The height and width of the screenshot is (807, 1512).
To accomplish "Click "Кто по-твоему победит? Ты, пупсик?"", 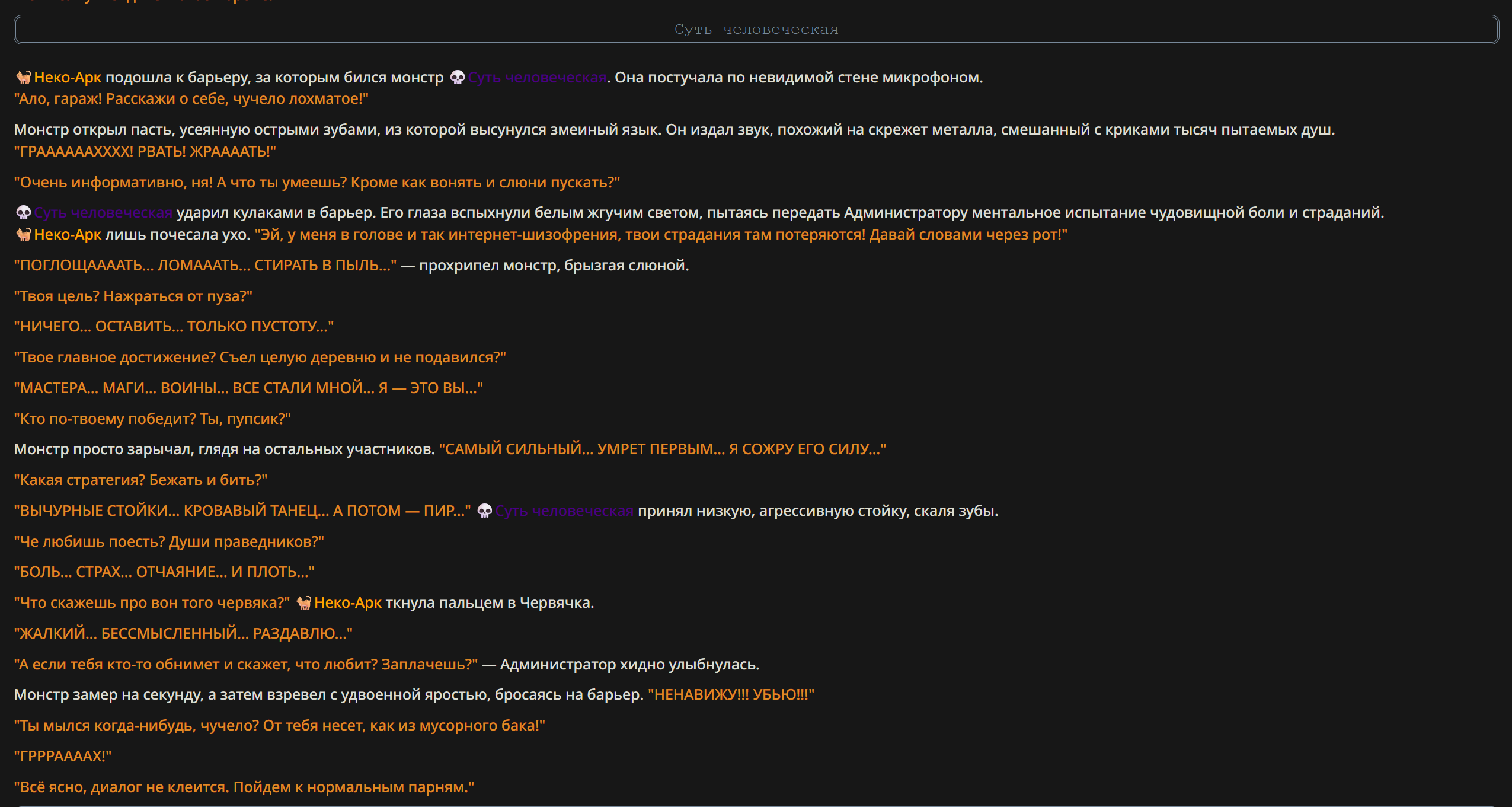I will click(152, 419).
